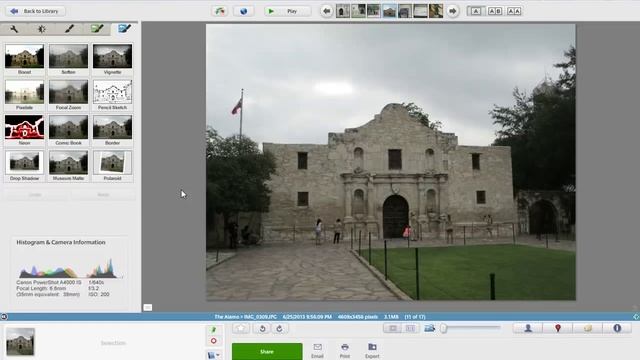Rotate the photo counter-clockwise
The width and height of the screenshot is (640, 360).
click(x=262, y=328)
